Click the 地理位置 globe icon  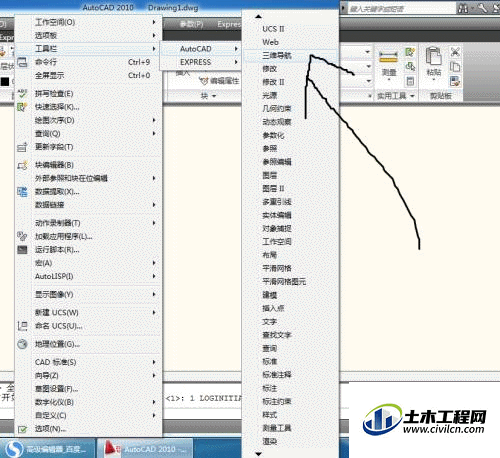(22, 344)
